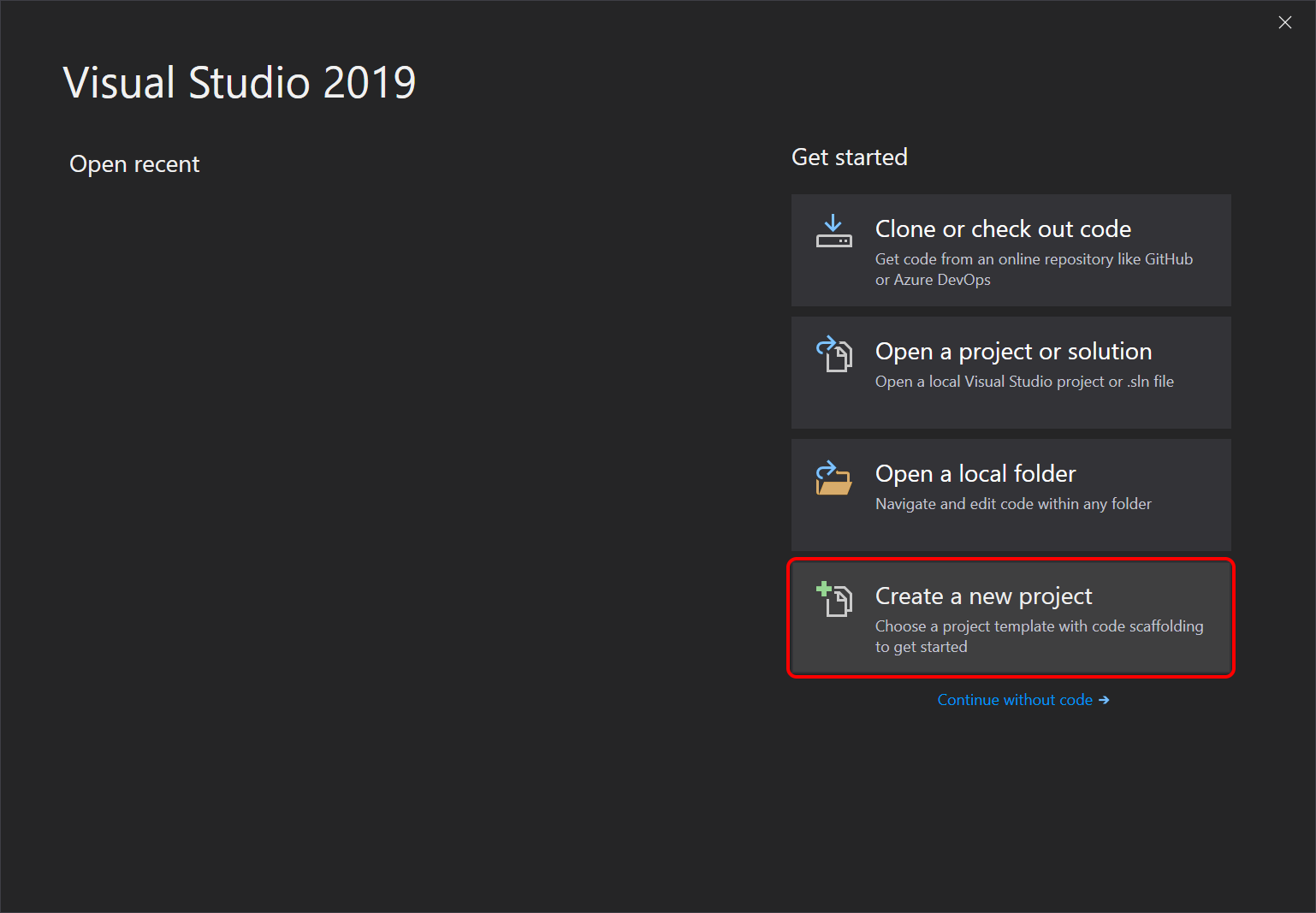Click the Open a project or solution file icon

834,354
